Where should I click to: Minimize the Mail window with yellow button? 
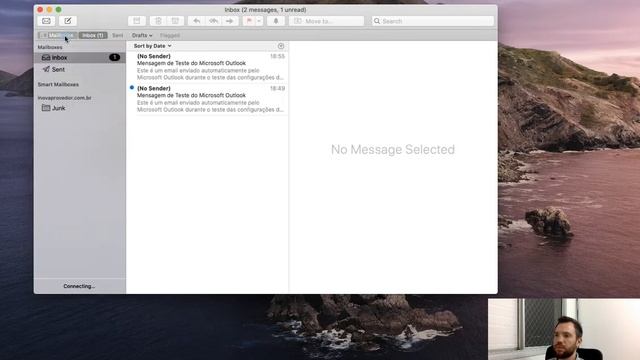pos(49,9)
